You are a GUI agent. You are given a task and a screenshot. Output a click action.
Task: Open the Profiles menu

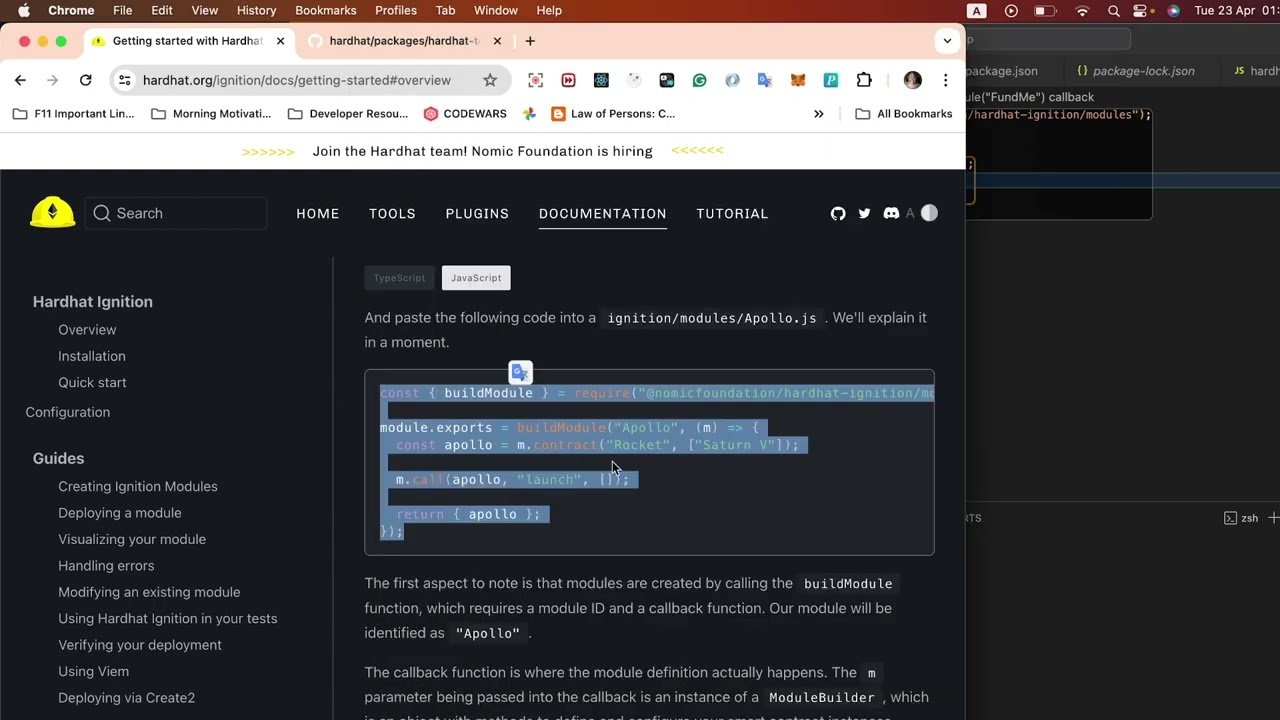395,10
